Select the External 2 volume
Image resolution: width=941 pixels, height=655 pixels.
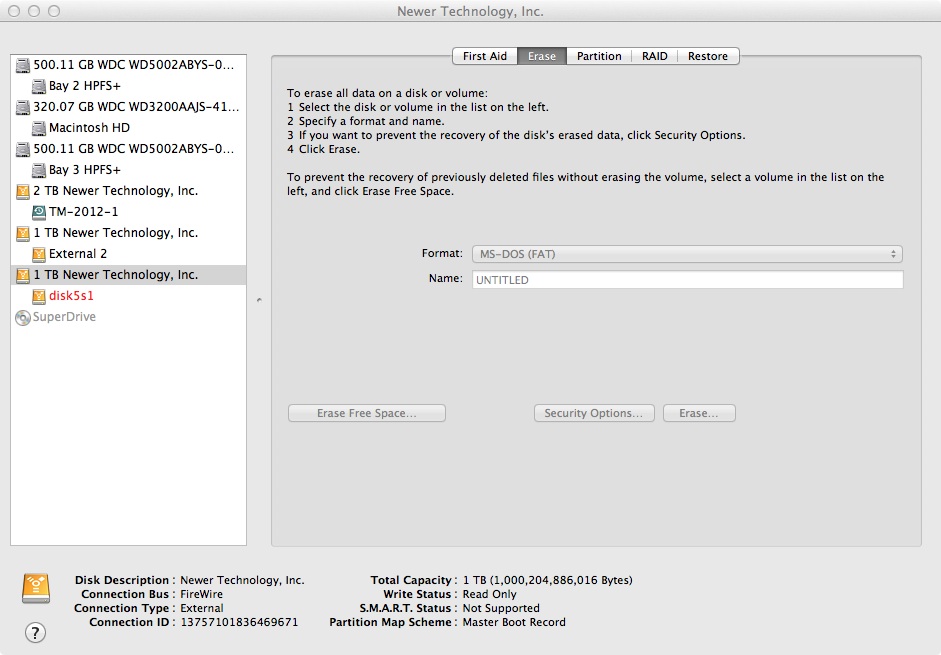[128, 254]
